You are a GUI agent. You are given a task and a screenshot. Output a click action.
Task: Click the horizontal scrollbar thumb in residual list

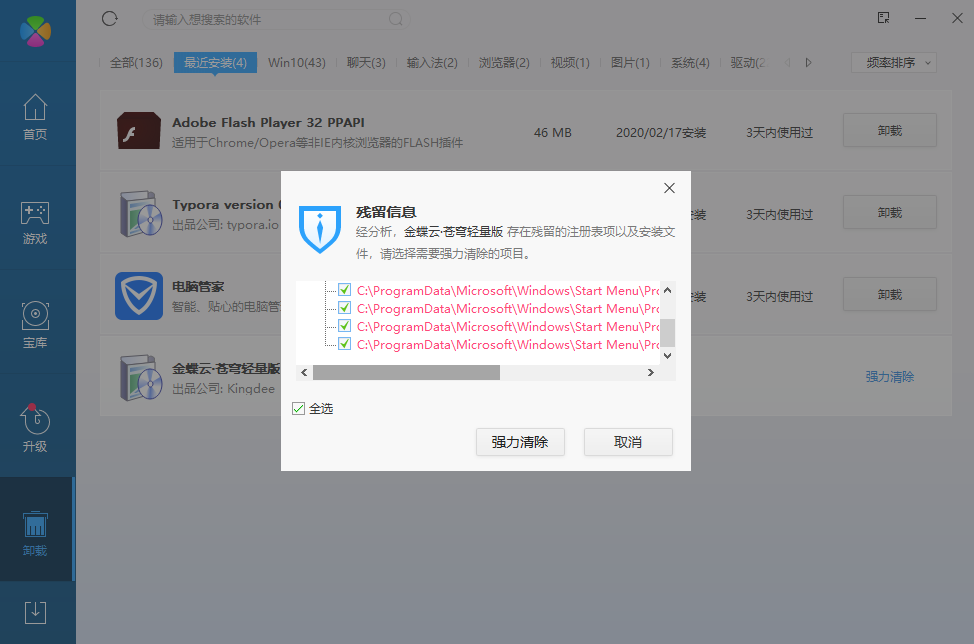[406, 373]
